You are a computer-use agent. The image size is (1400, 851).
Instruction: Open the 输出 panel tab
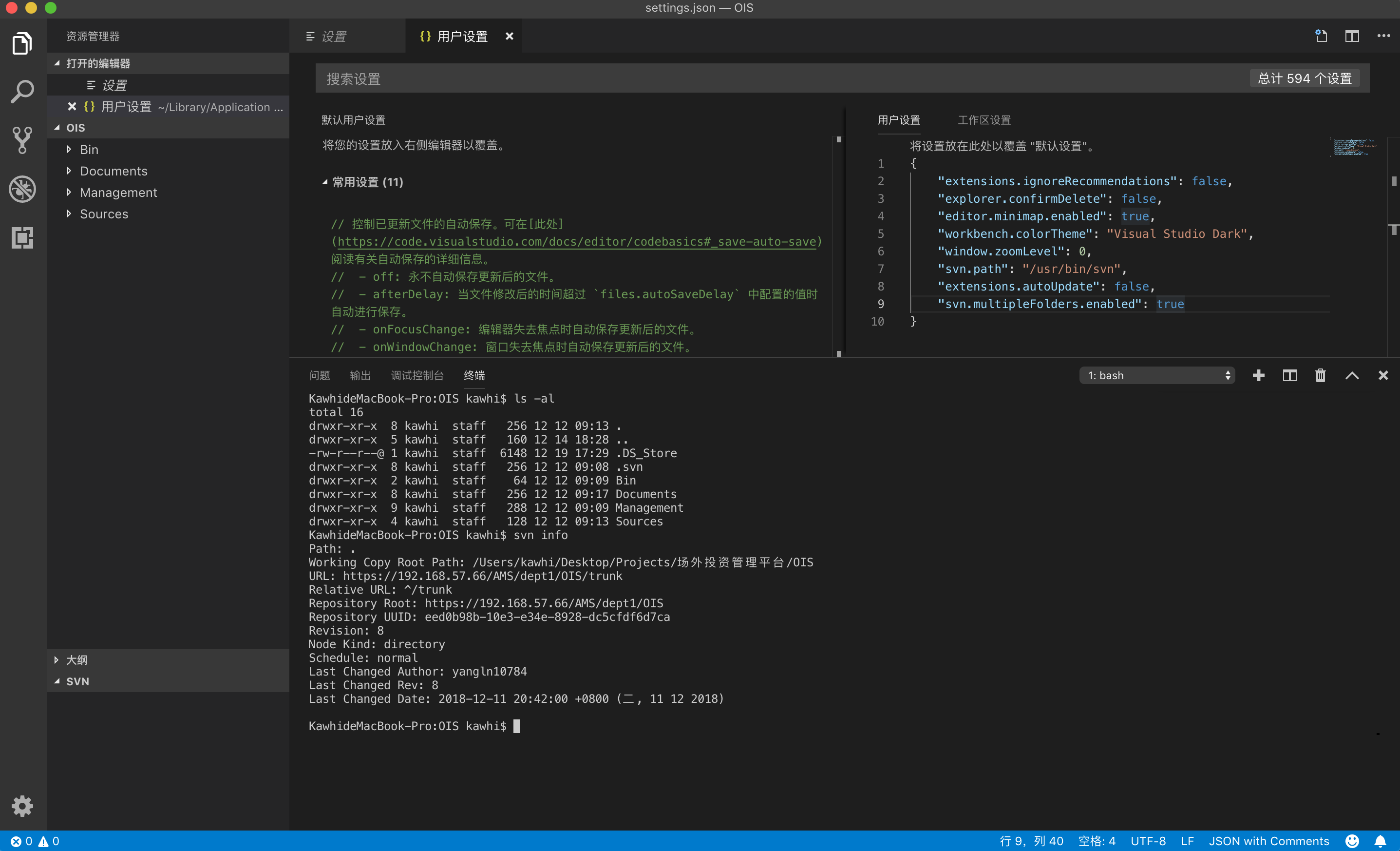(x=360, y=375)
